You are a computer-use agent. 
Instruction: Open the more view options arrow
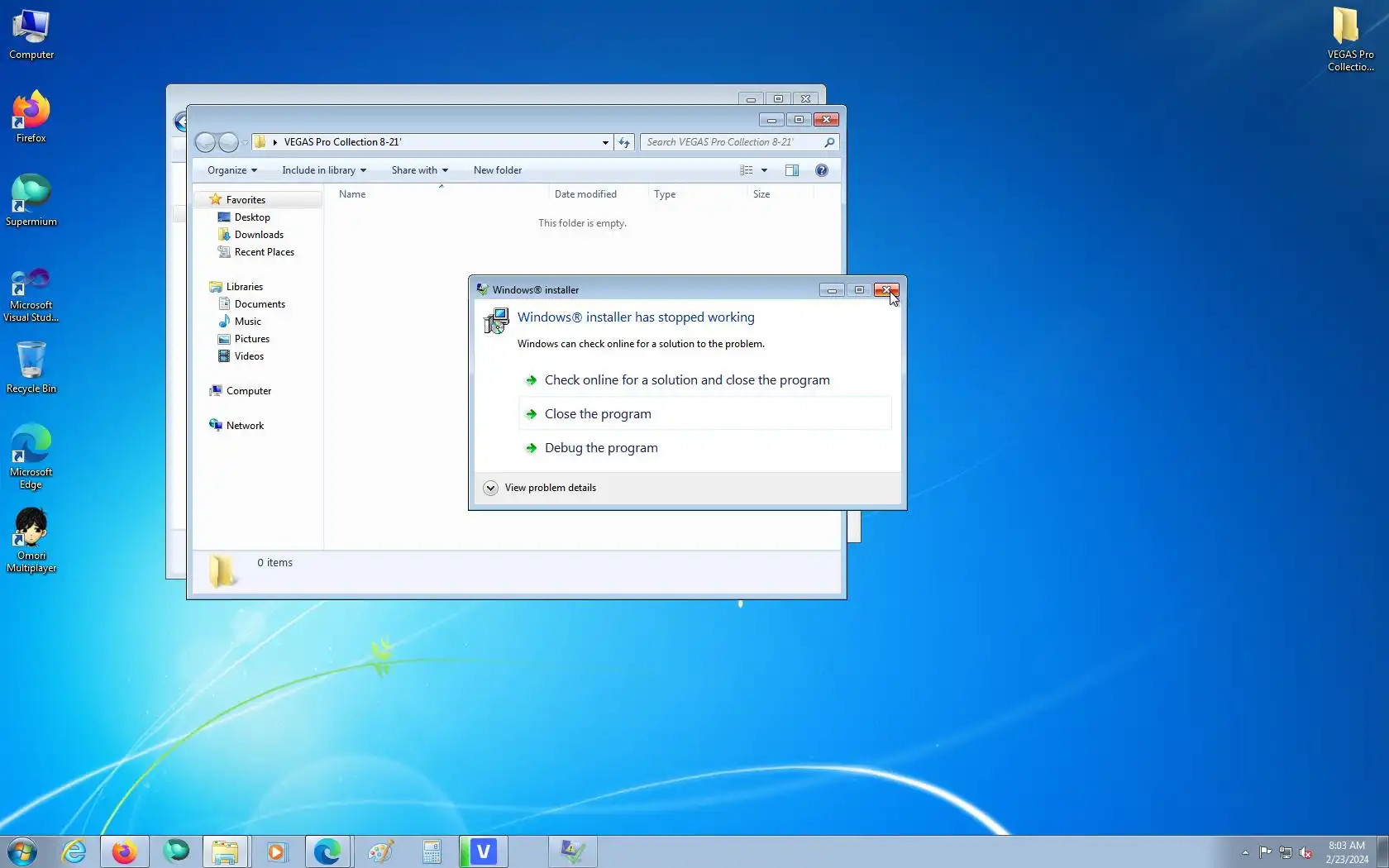(x=764, y=170)
